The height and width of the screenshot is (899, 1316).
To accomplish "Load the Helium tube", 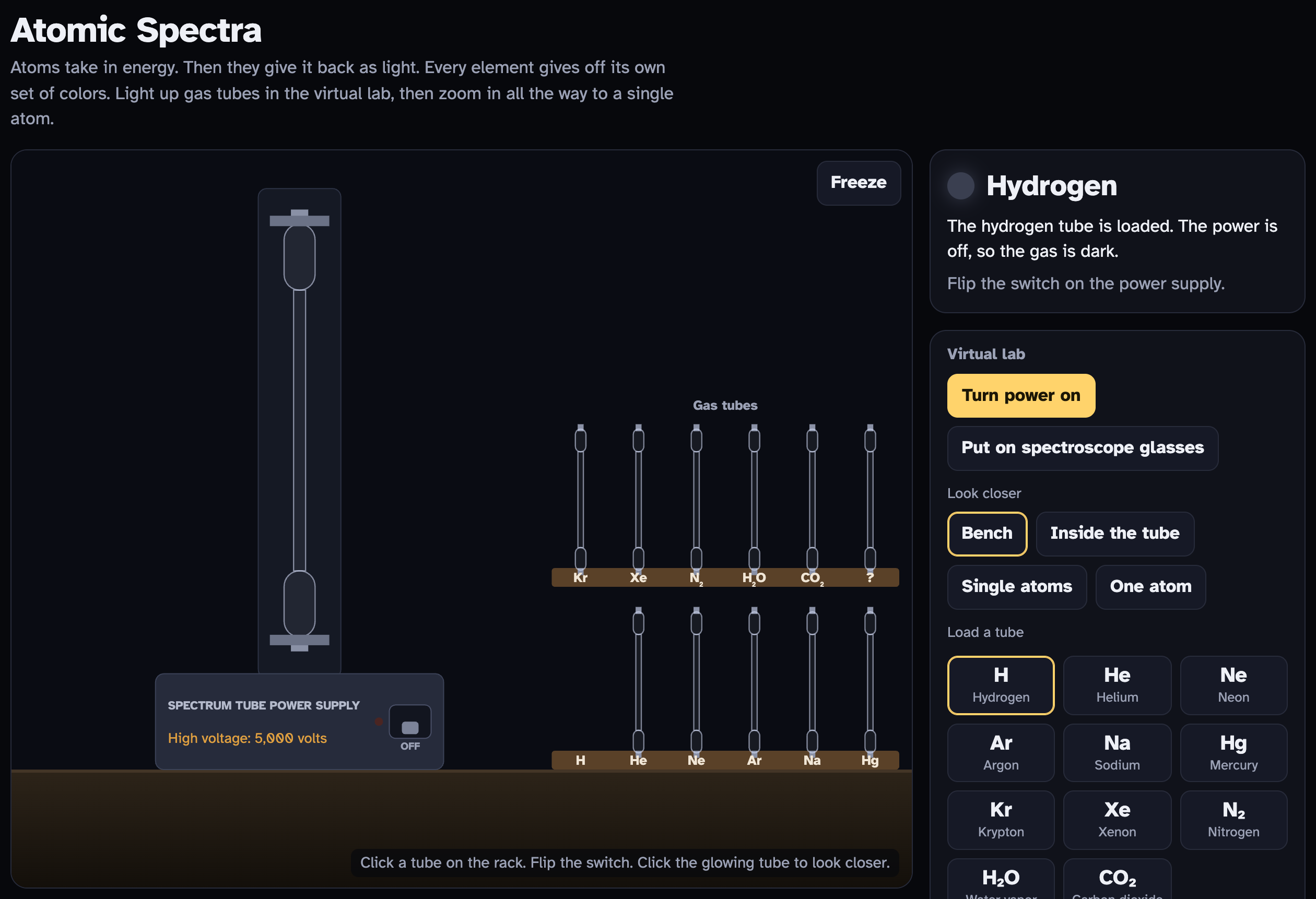I will click(1117, 685).
